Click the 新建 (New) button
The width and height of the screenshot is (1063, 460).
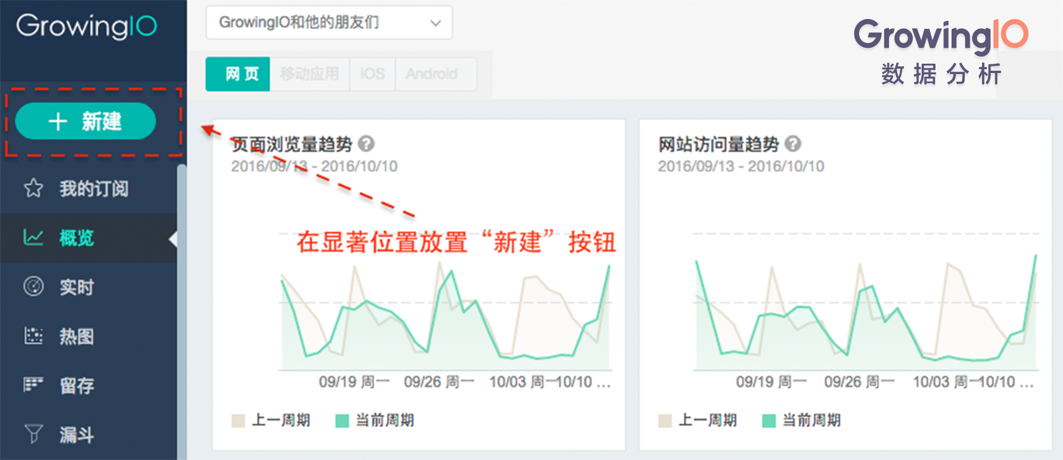coord(85,121)
